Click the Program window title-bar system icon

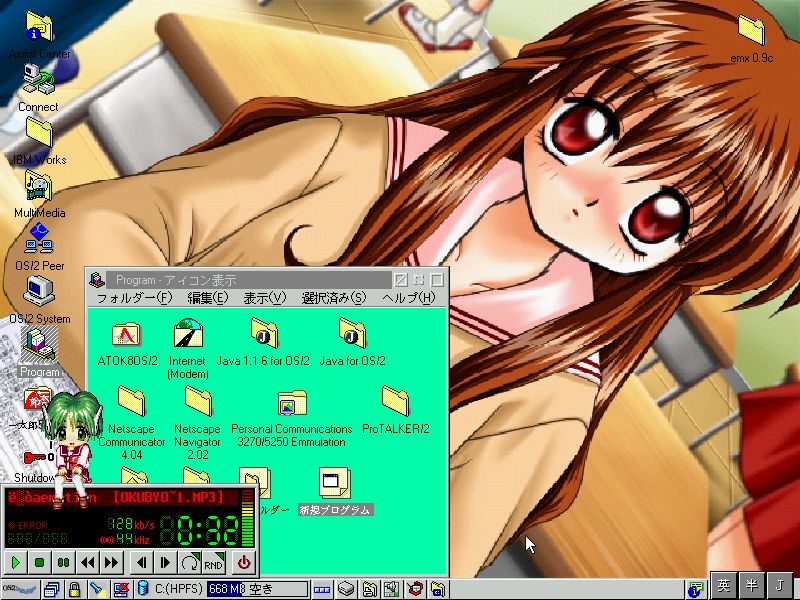click(96, 280)
